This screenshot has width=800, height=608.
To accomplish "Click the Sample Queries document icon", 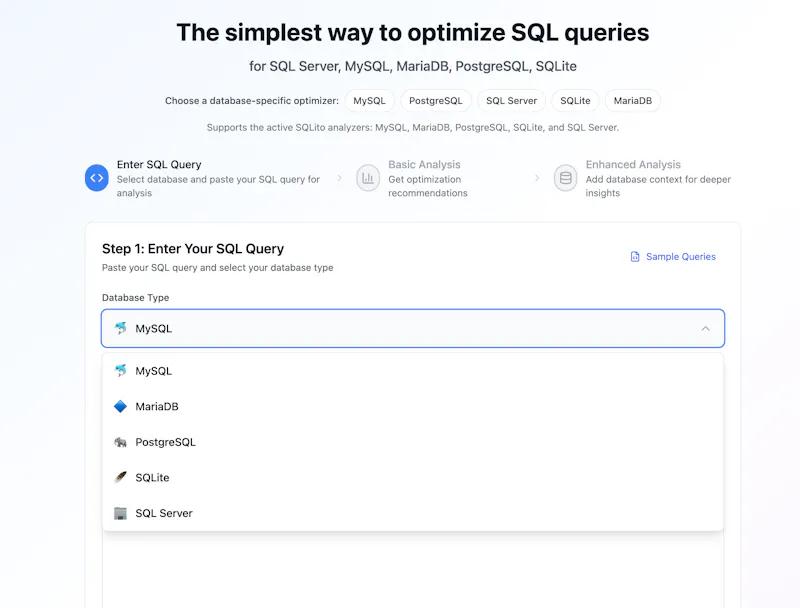I will tap(635, 257).
